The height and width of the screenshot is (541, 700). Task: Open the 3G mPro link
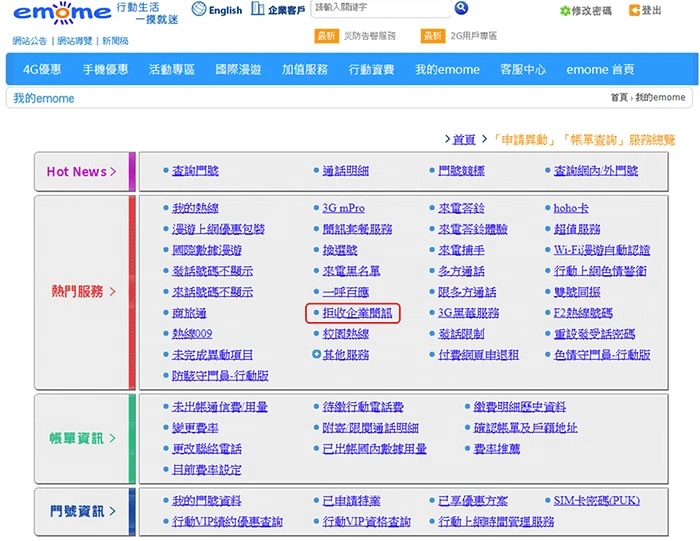tap(343, 208)
